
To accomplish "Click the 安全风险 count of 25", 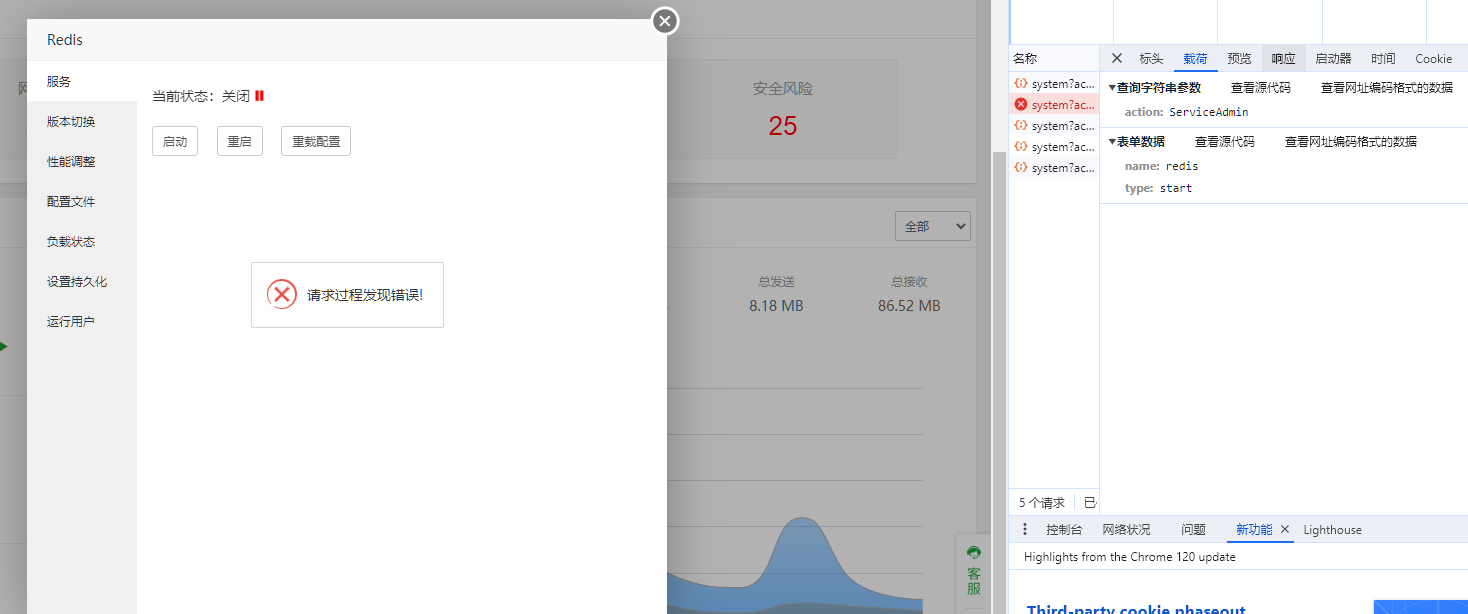I will 783,126.
